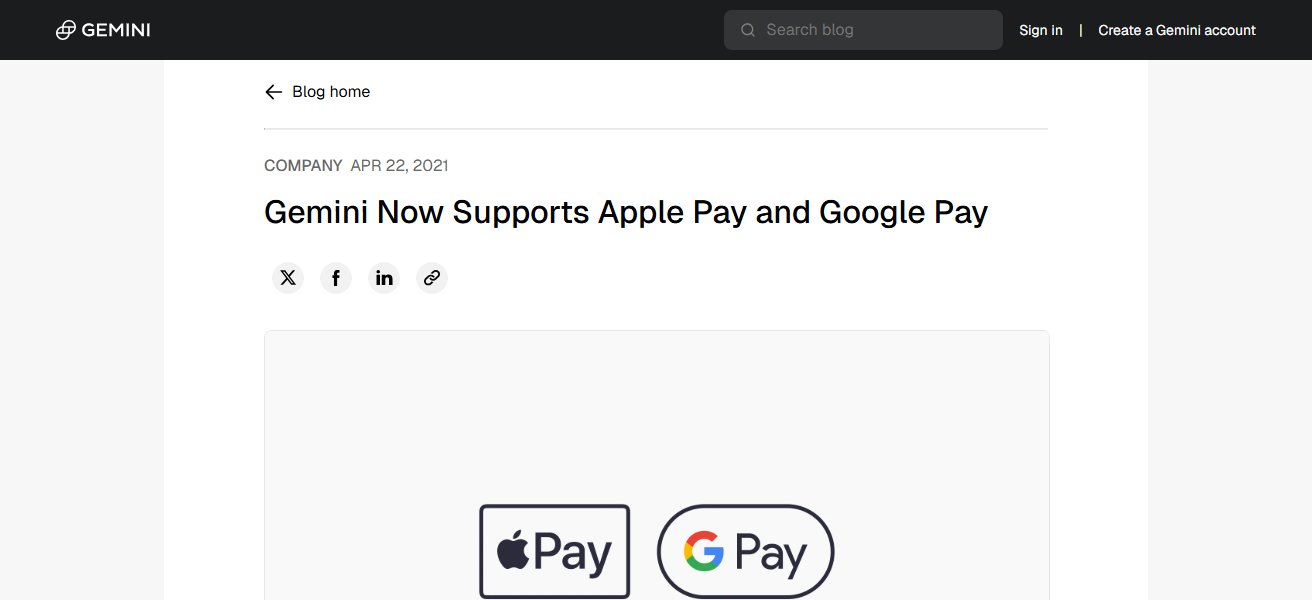Share the article on Facebook
This screenshot has width=1312, height=600.
pos(335,277)
